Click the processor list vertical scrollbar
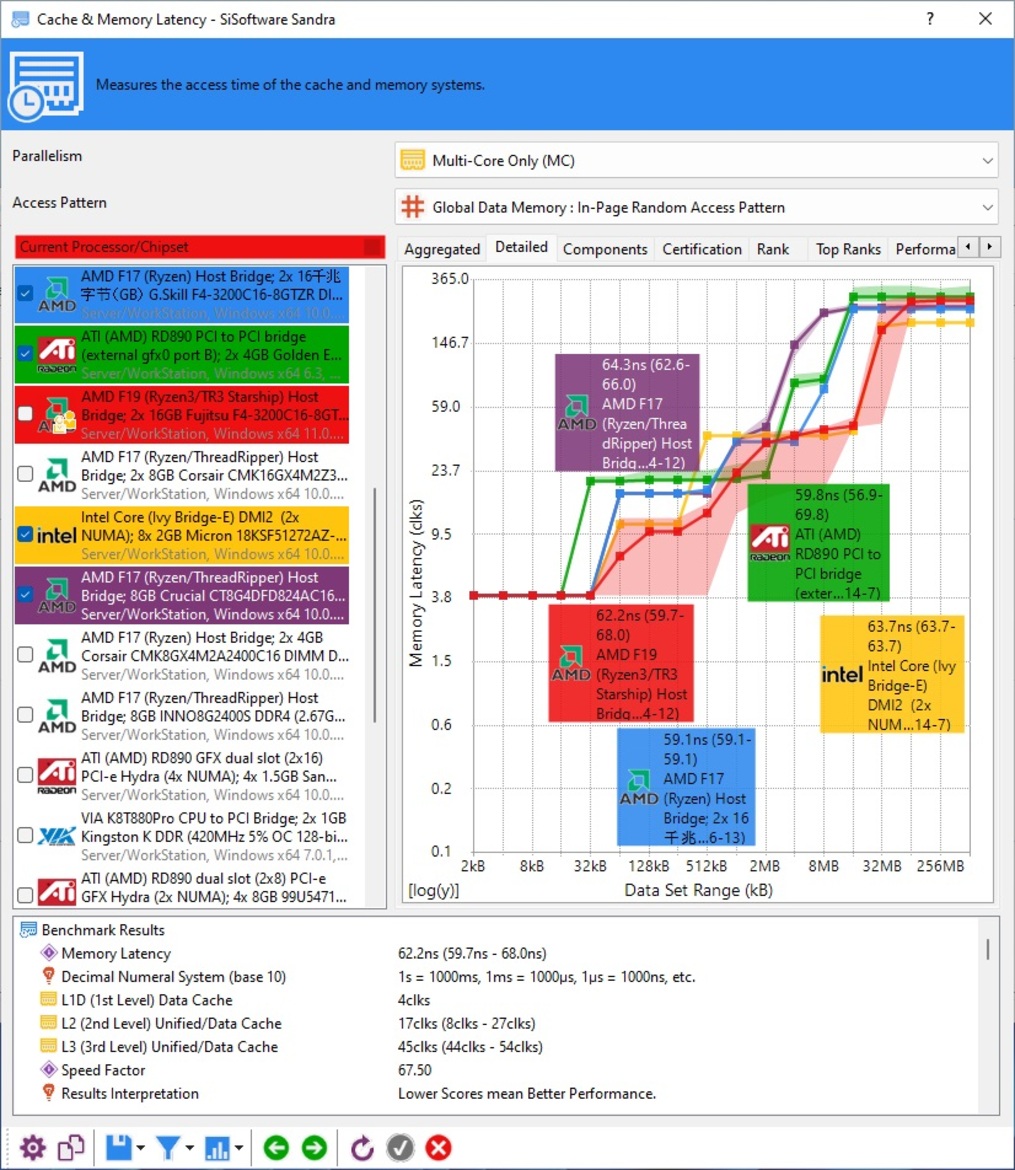 (x=375, y=604)
